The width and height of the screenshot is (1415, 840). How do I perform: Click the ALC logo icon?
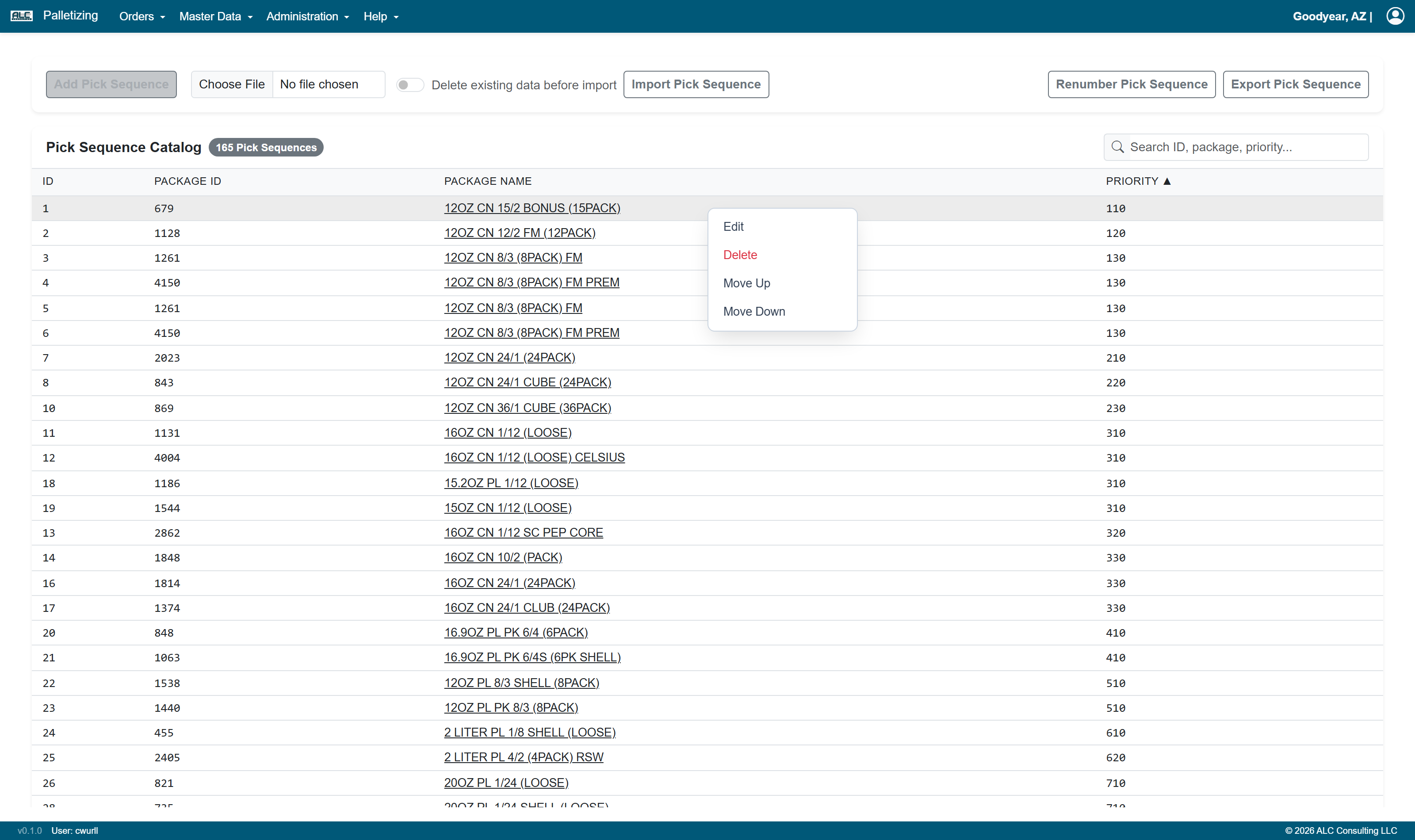pyautogui.click(x=22, y=16)
